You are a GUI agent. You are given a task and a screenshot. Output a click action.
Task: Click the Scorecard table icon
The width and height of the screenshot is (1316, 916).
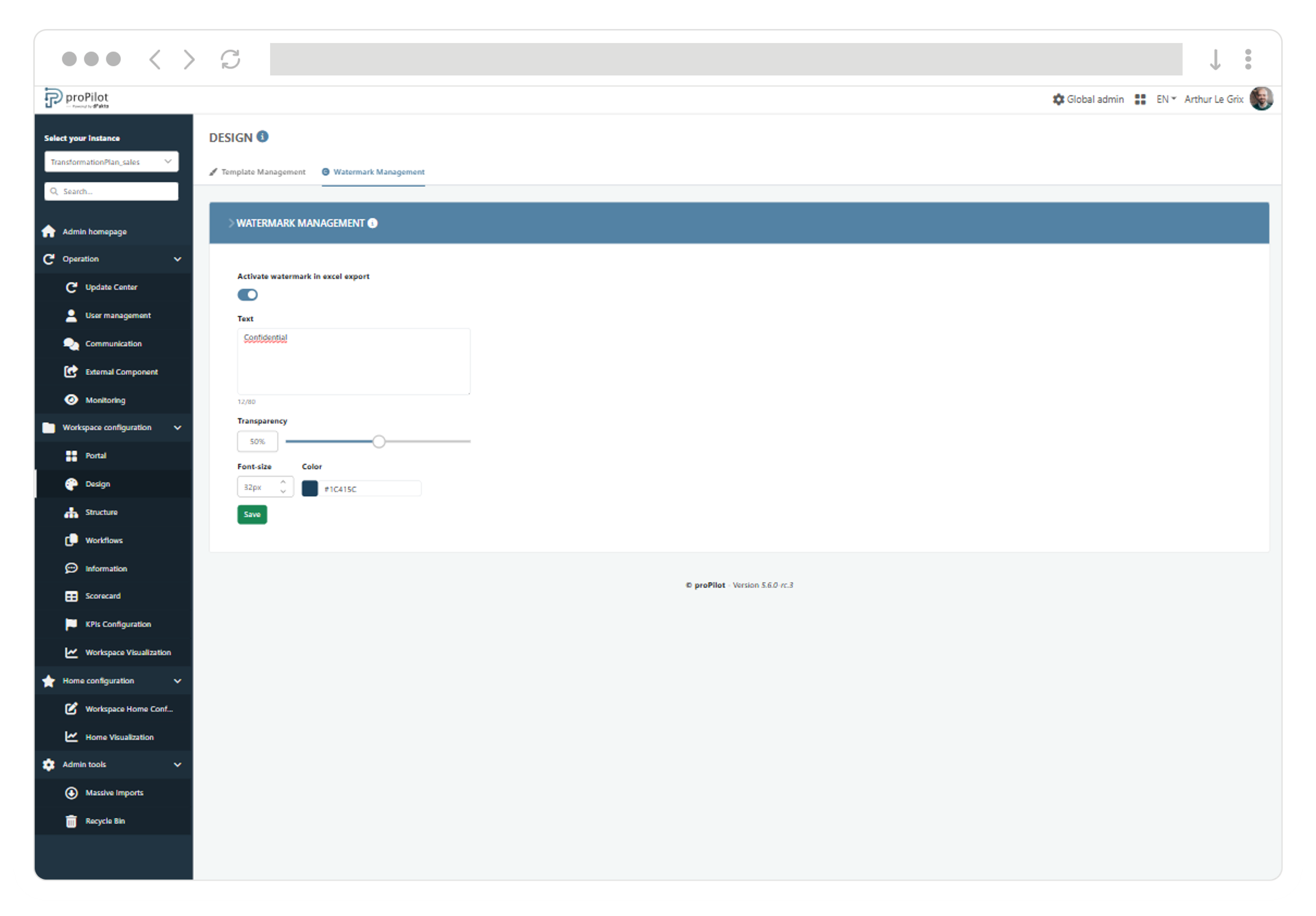71,596
